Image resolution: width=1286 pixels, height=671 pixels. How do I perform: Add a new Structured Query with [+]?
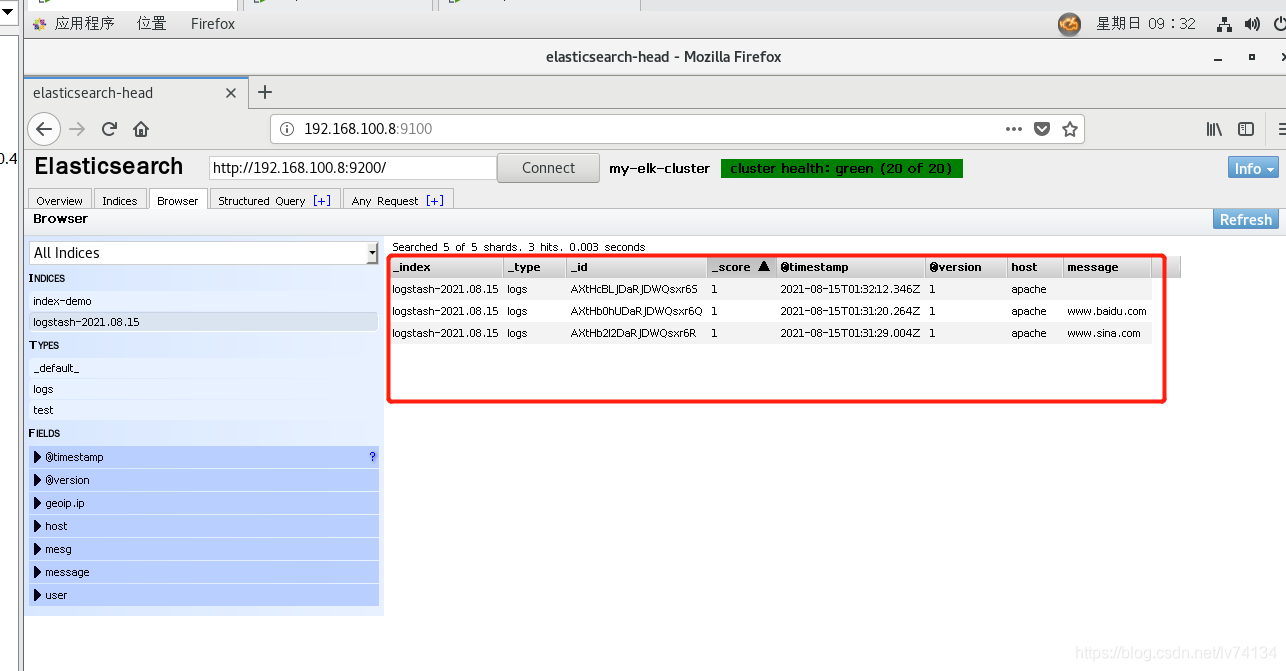[x=322, y=200]
